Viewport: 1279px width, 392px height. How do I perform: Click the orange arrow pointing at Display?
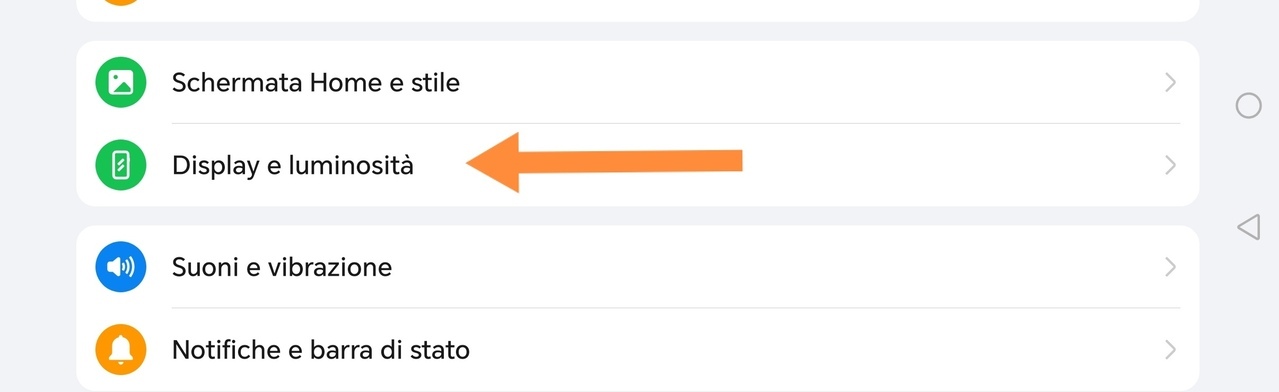point(605,161)
